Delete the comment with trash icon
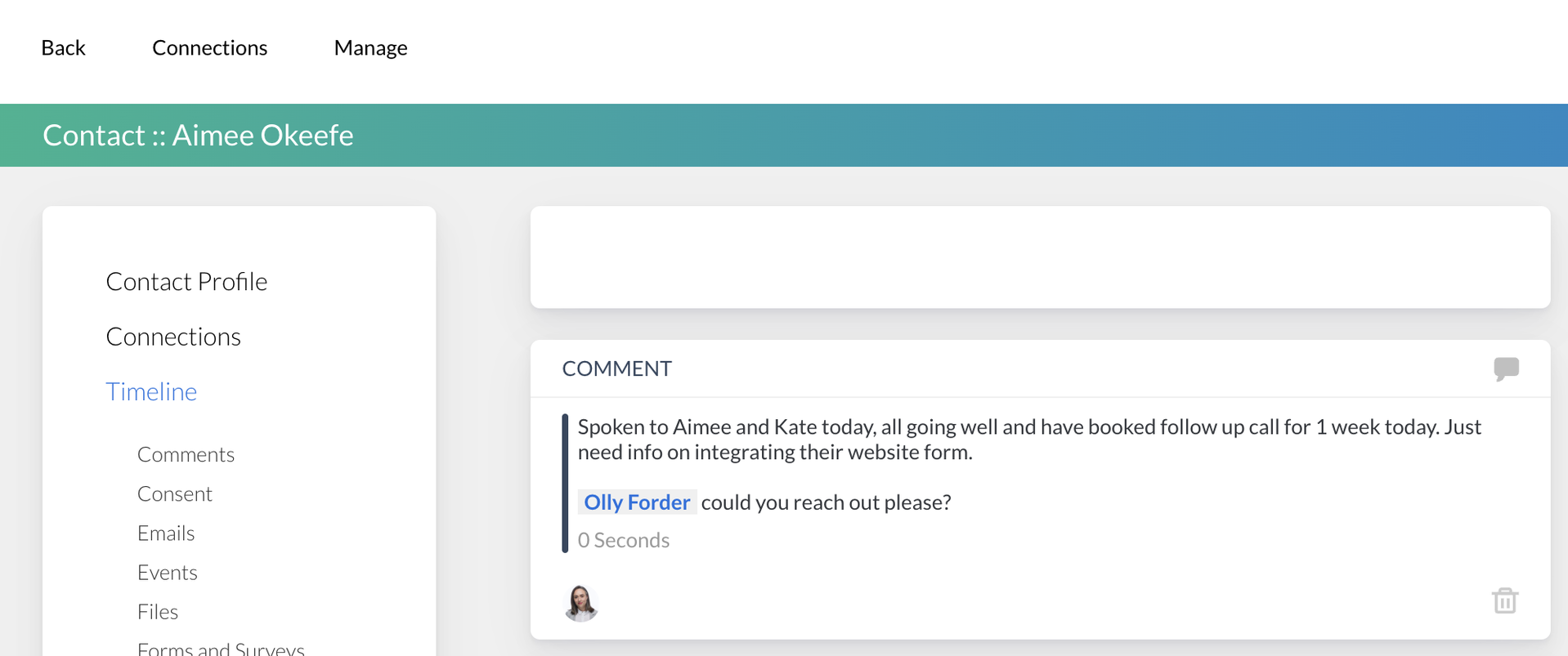 1504,601
